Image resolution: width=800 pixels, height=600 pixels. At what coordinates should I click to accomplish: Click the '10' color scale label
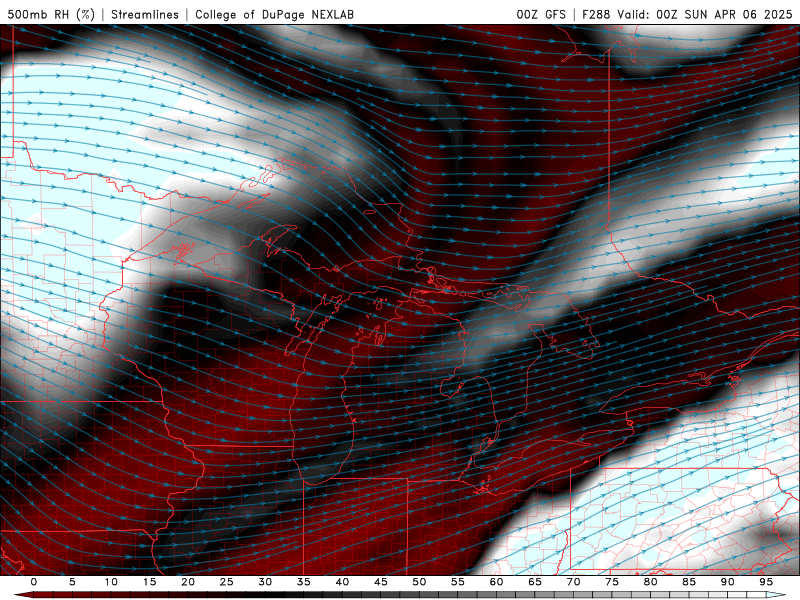tap(111, 582)
